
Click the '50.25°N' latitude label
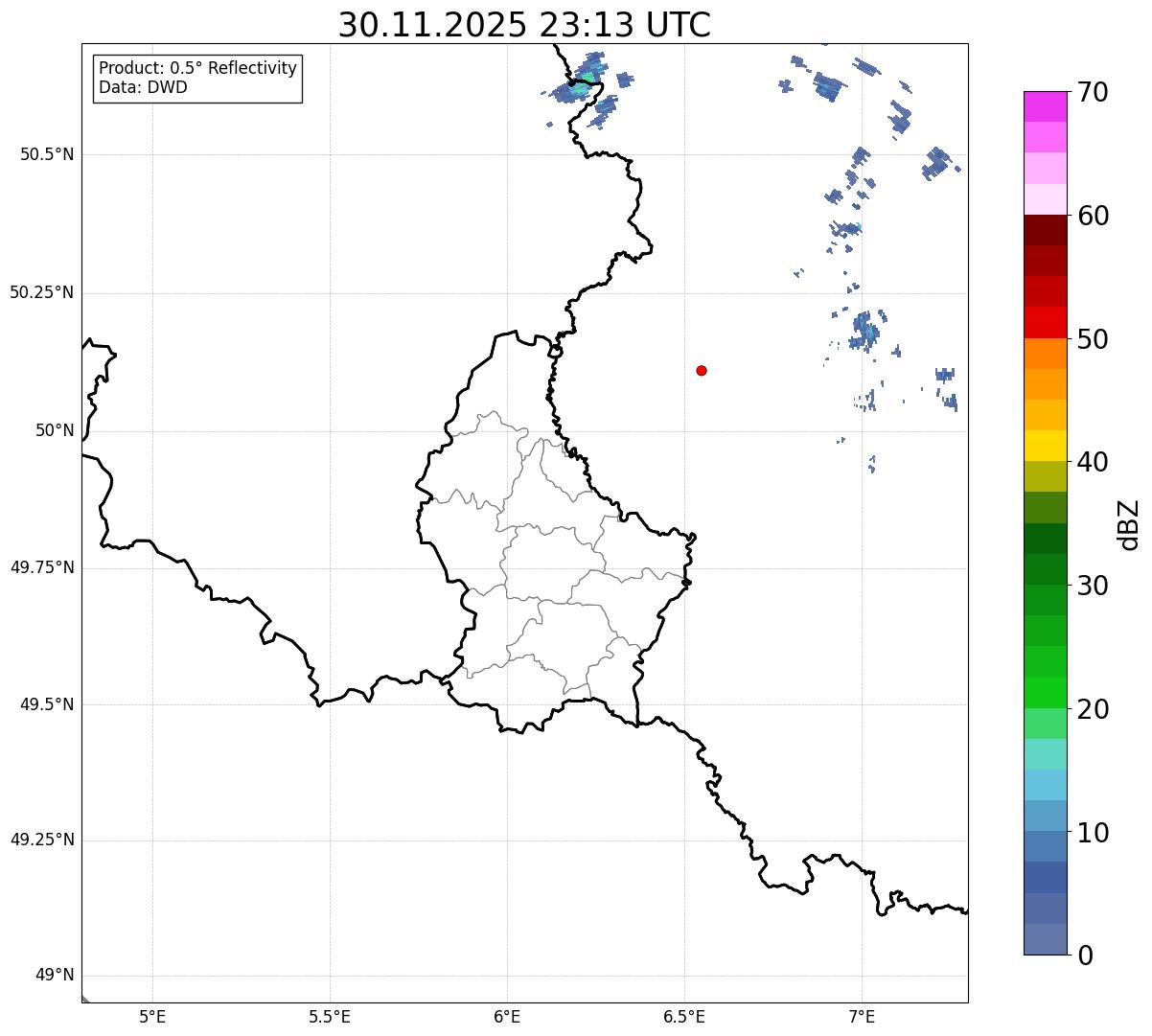(x=42, y=292)
